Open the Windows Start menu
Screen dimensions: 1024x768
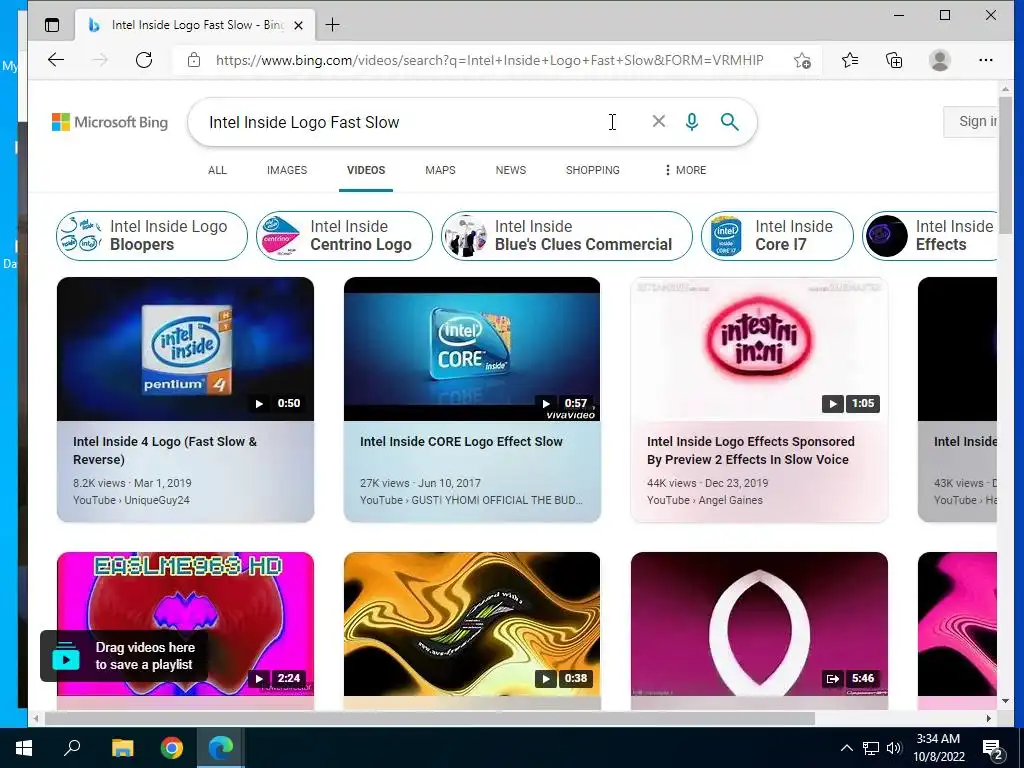tap(24, 748)
